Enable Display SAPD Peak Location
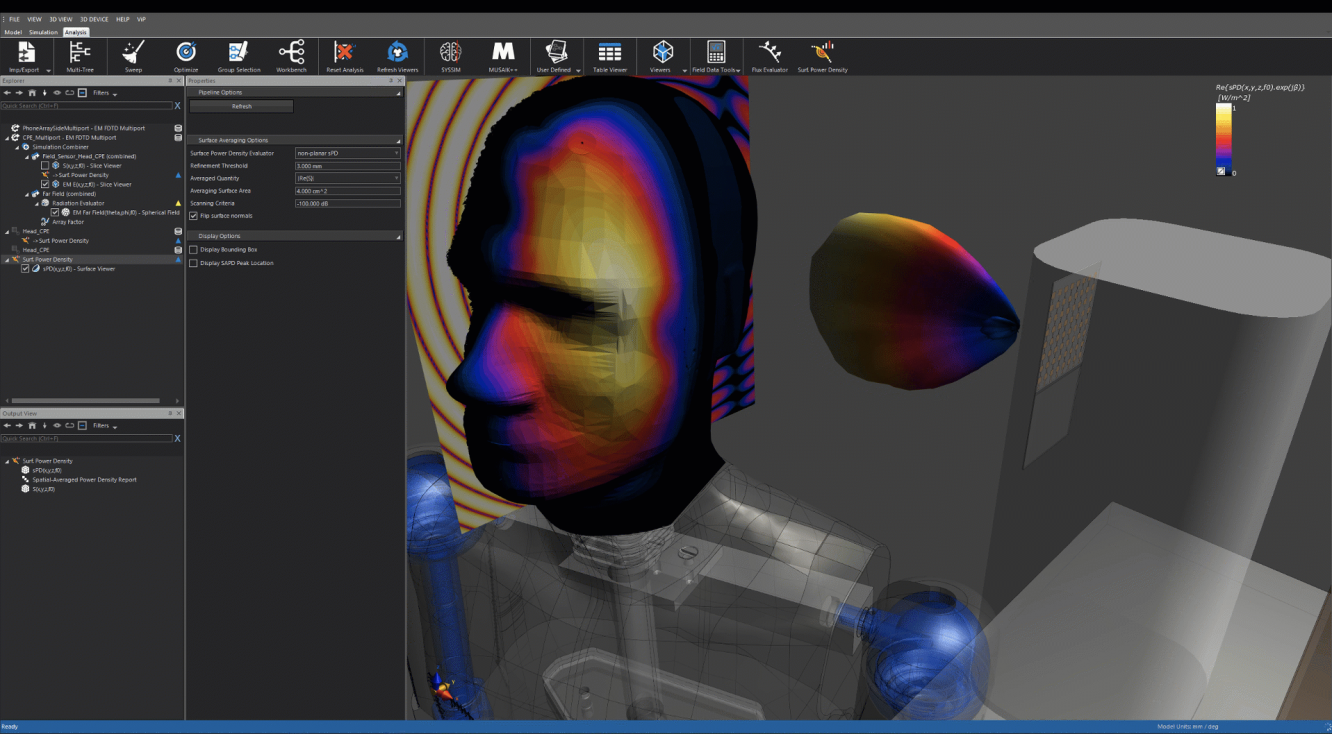Viewport: 1332px width, 734px height. click(x=194, y=263)
